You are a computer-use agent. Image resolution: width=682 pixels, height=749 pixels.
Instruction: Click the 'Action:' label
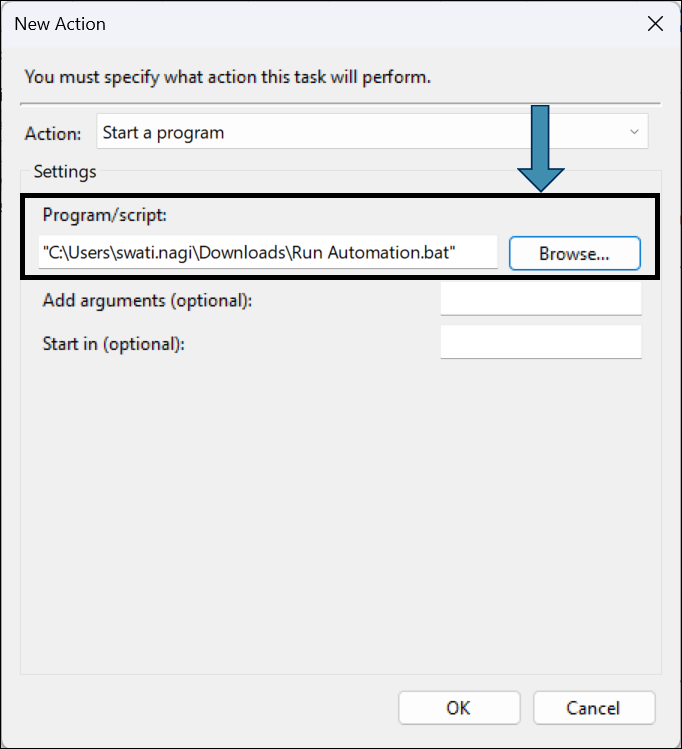tap(53, 133)
